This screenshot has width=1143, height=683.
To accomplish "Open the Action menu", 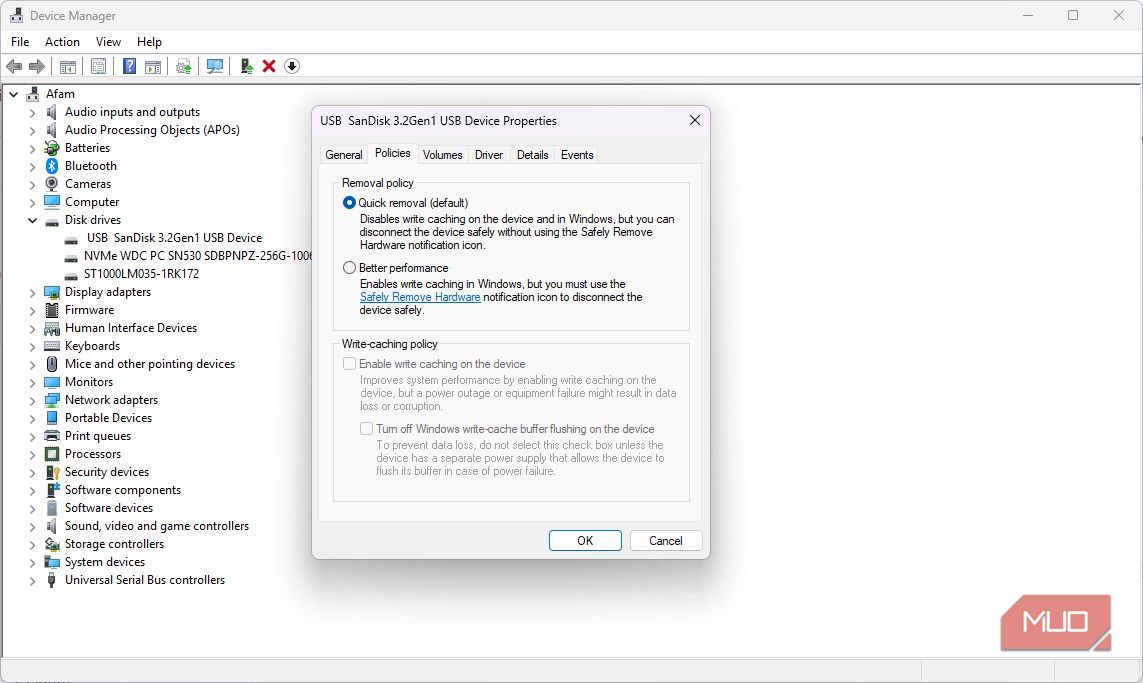I will (x=62, y=42).
